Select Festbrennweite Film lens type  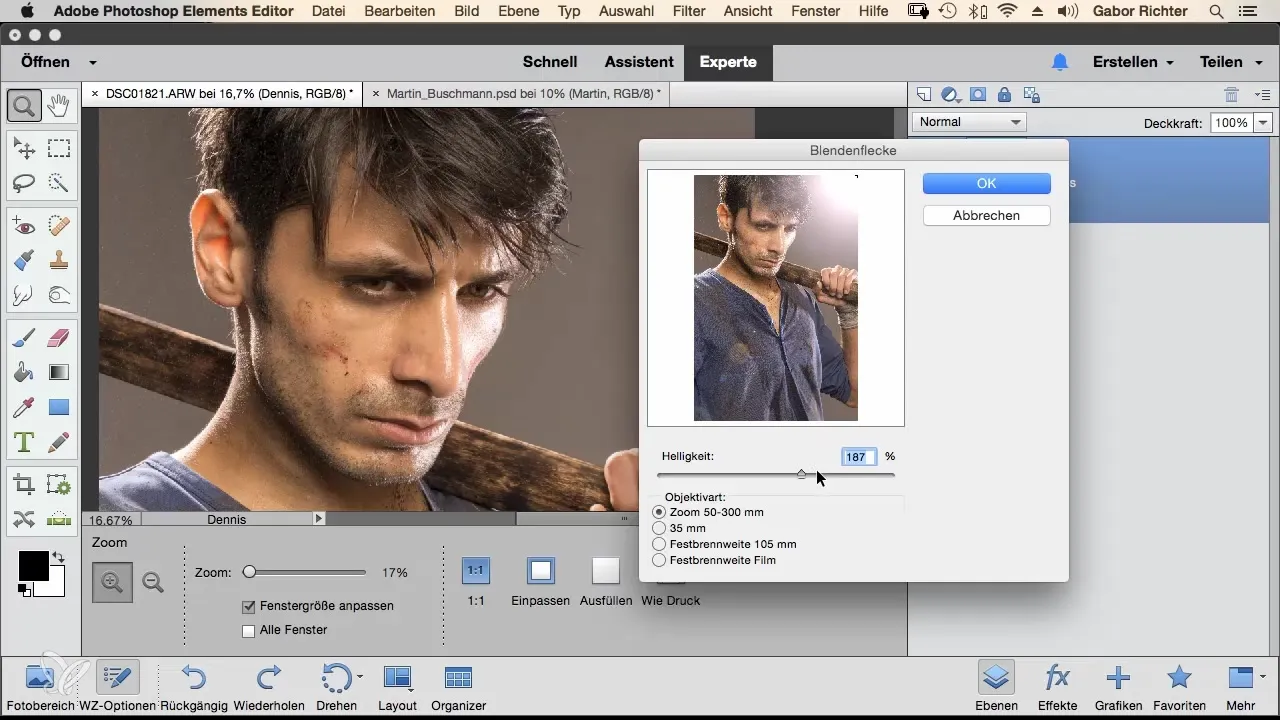point(658,560)
